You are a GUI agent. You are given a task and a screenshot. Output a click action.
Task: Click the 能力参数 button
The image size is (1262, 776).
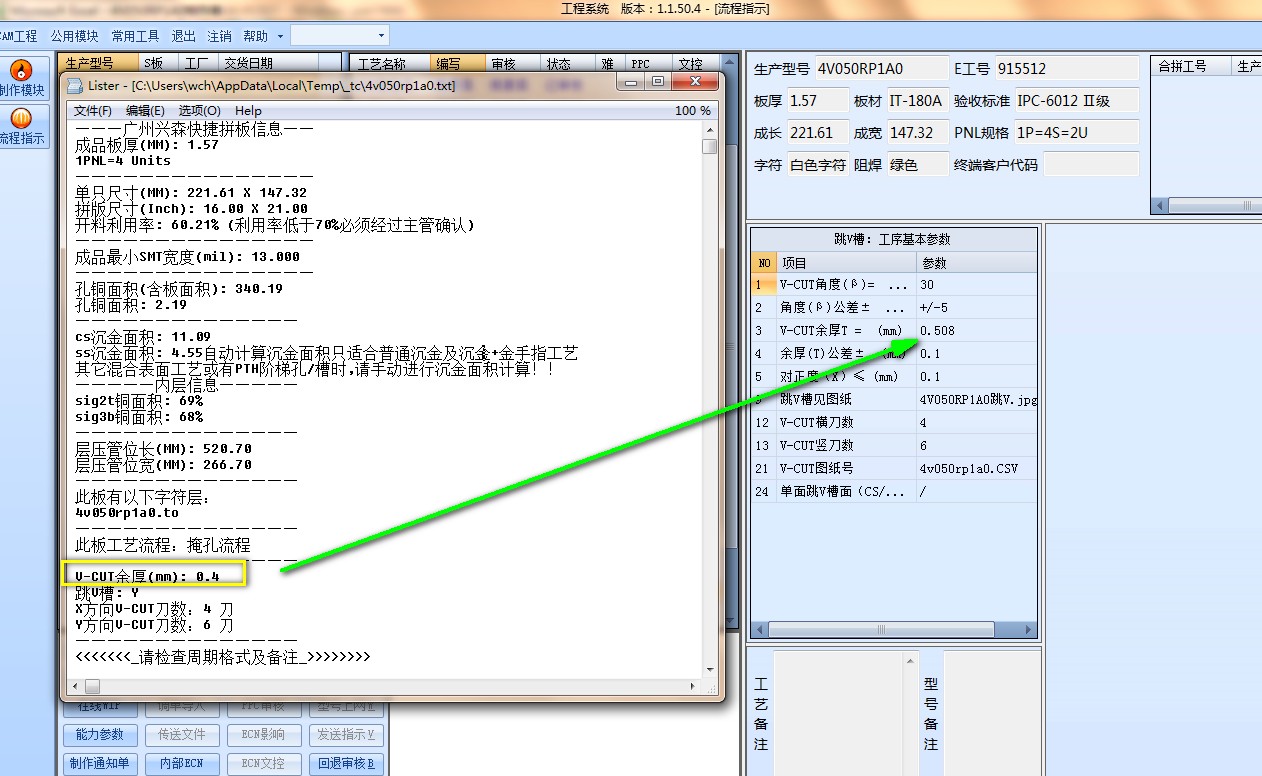point(98,734)
